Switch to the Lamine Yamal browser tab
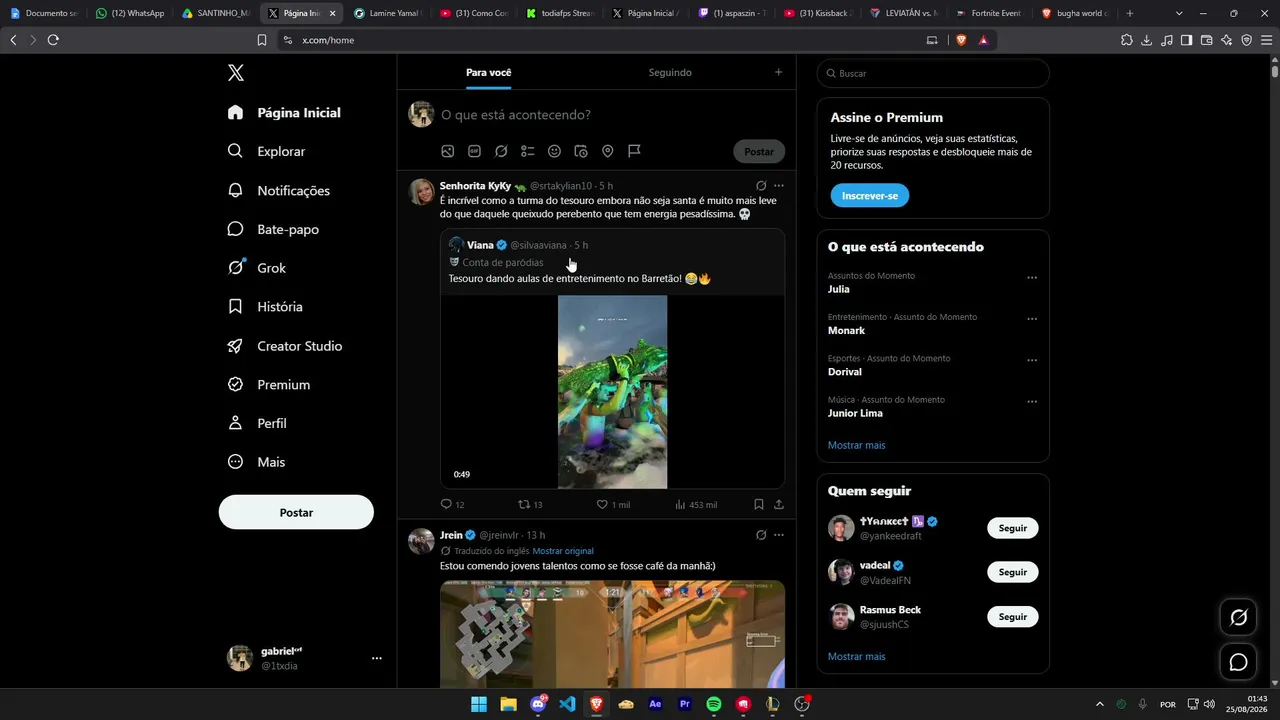Screen dimensions: 1280x720 coord(390,13)
